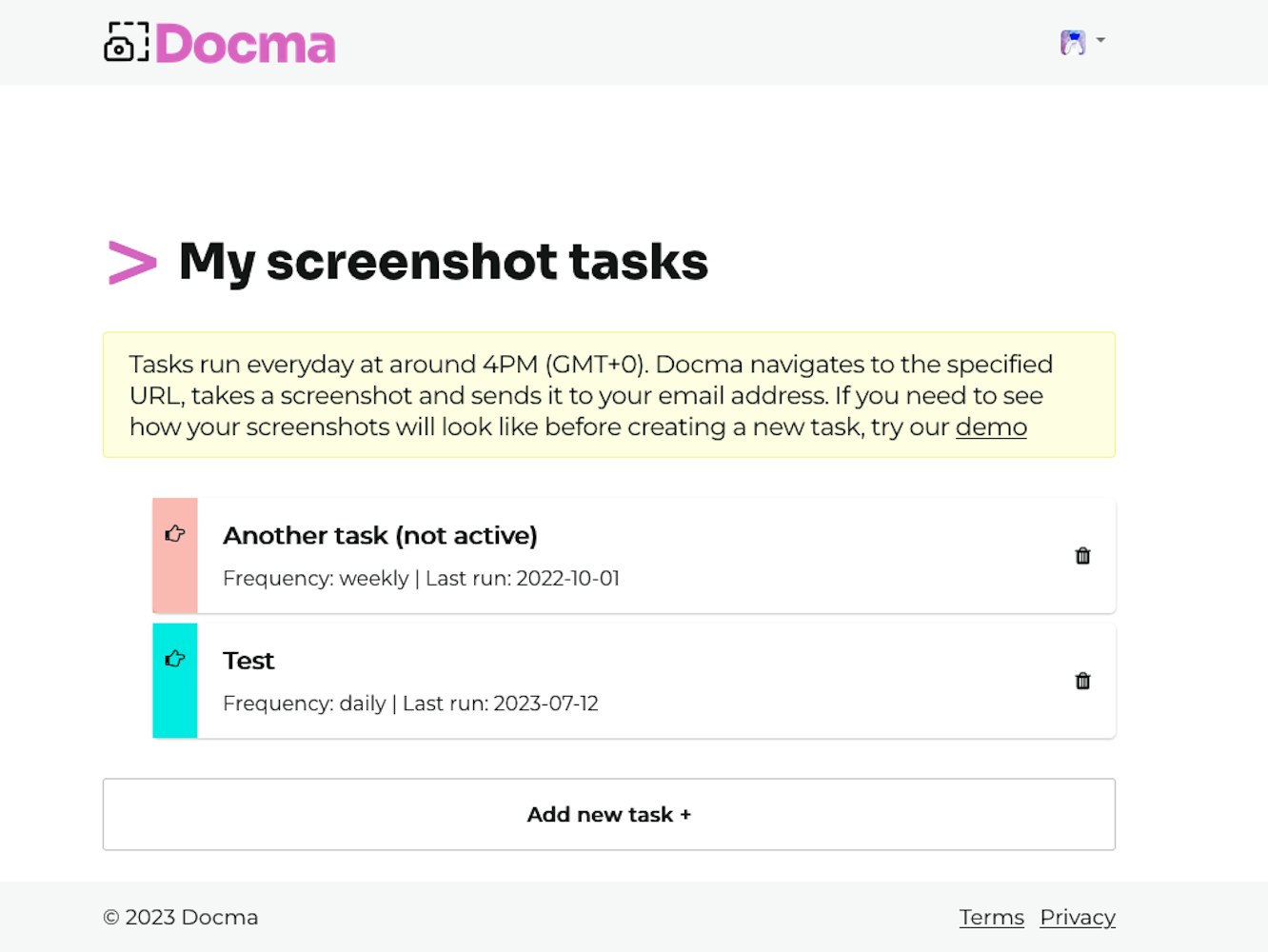Click the Docma wordmark to go home
This screenshot has height=952, width=1268.
tap(246, 45)
